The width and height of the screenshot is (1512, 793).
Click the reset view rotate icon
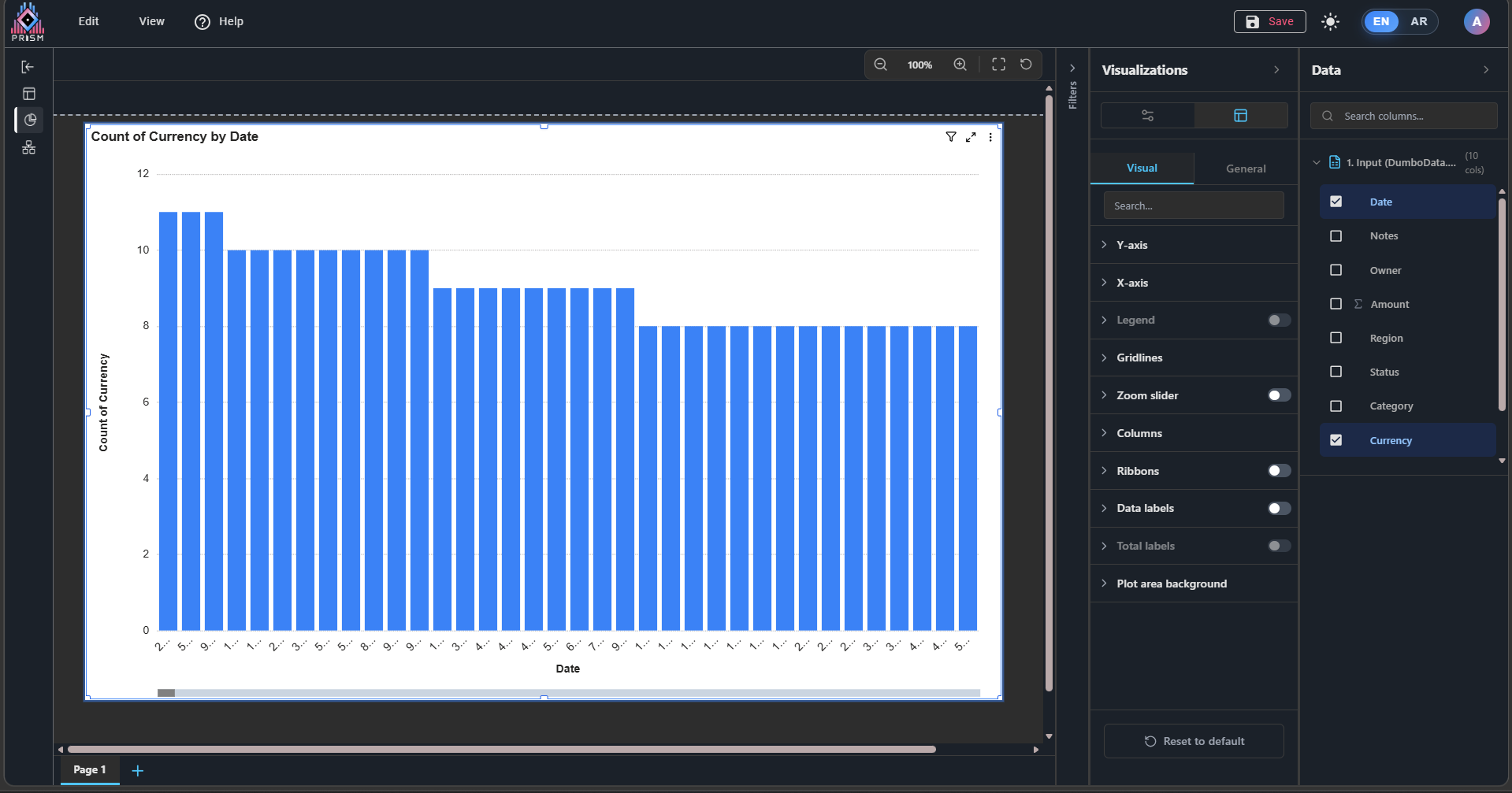pos(1026,65)
